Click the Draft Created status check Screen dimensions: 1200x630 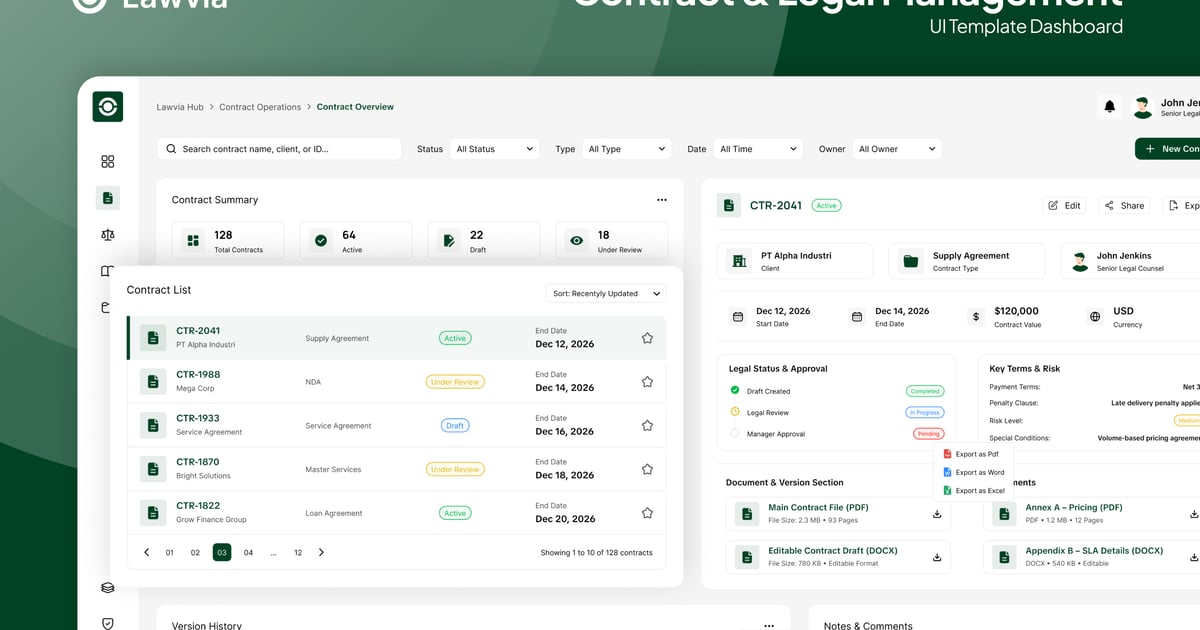735,390
